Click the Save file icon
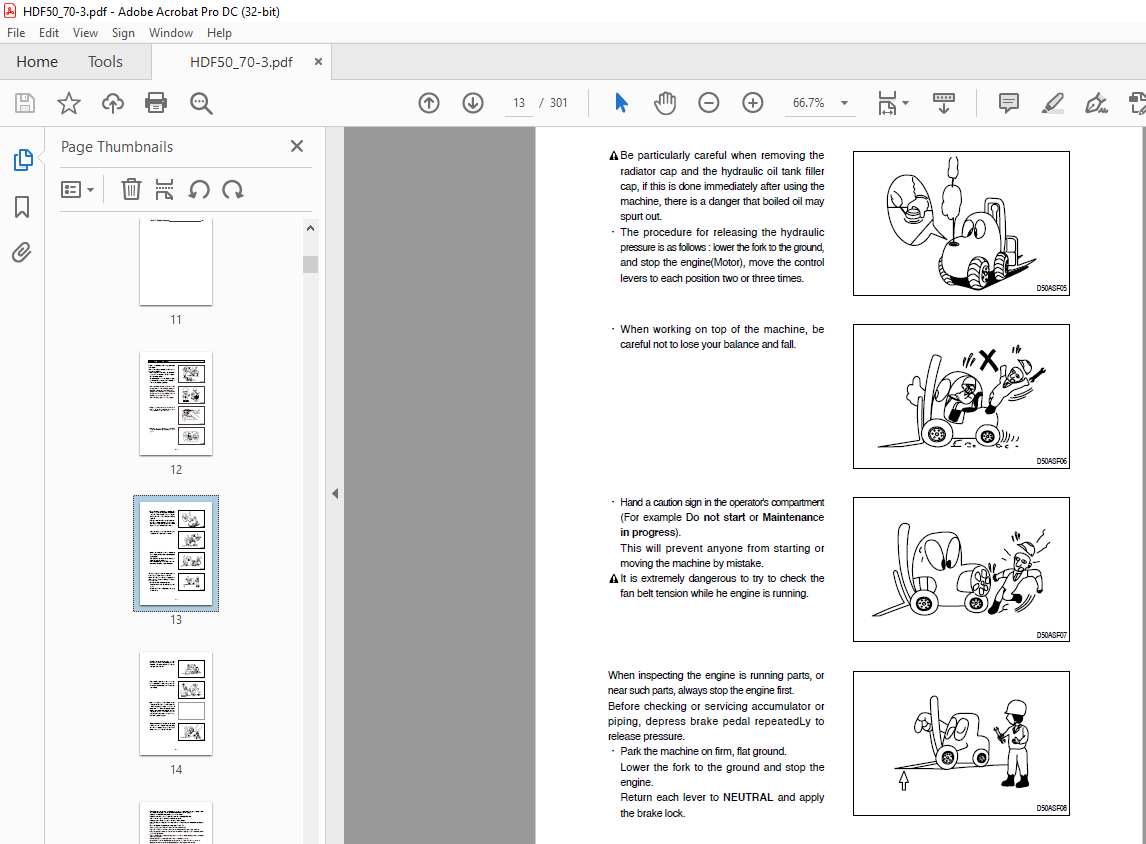The image size is (1146, 844). coord(25,103)
